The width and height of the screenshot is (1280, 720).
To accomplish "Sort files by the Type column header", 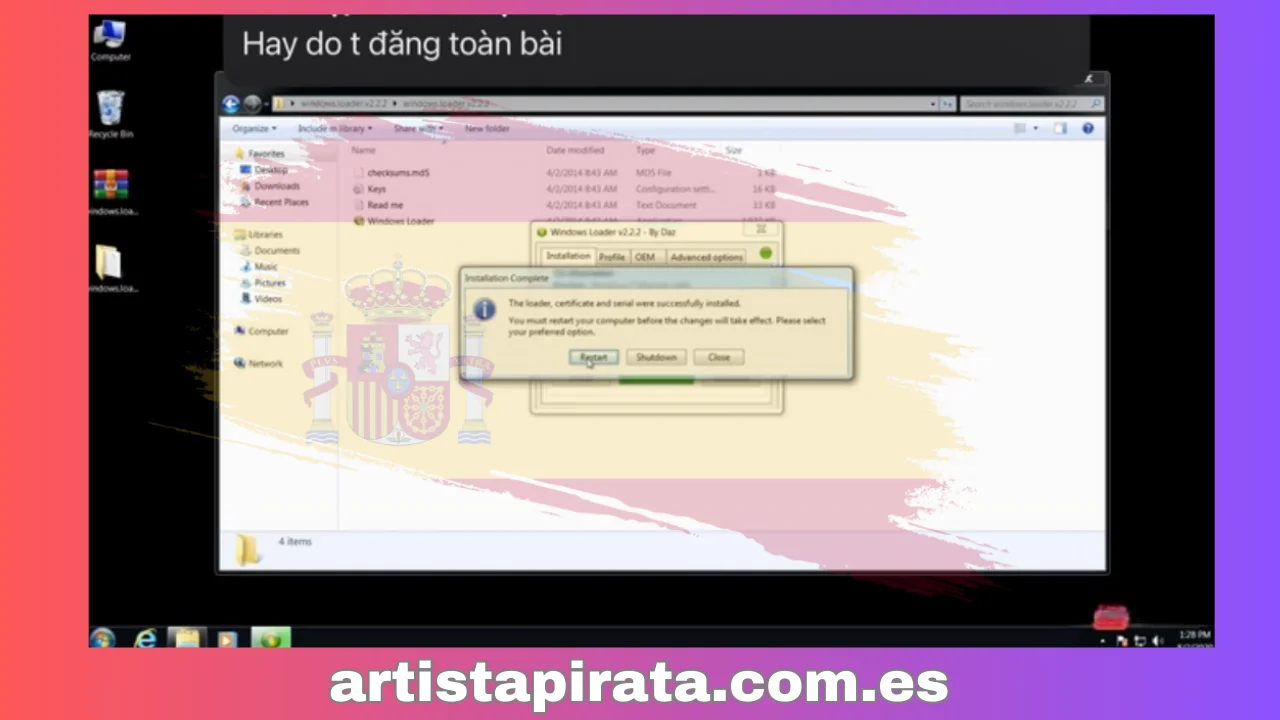I will (x=646, y=150).
